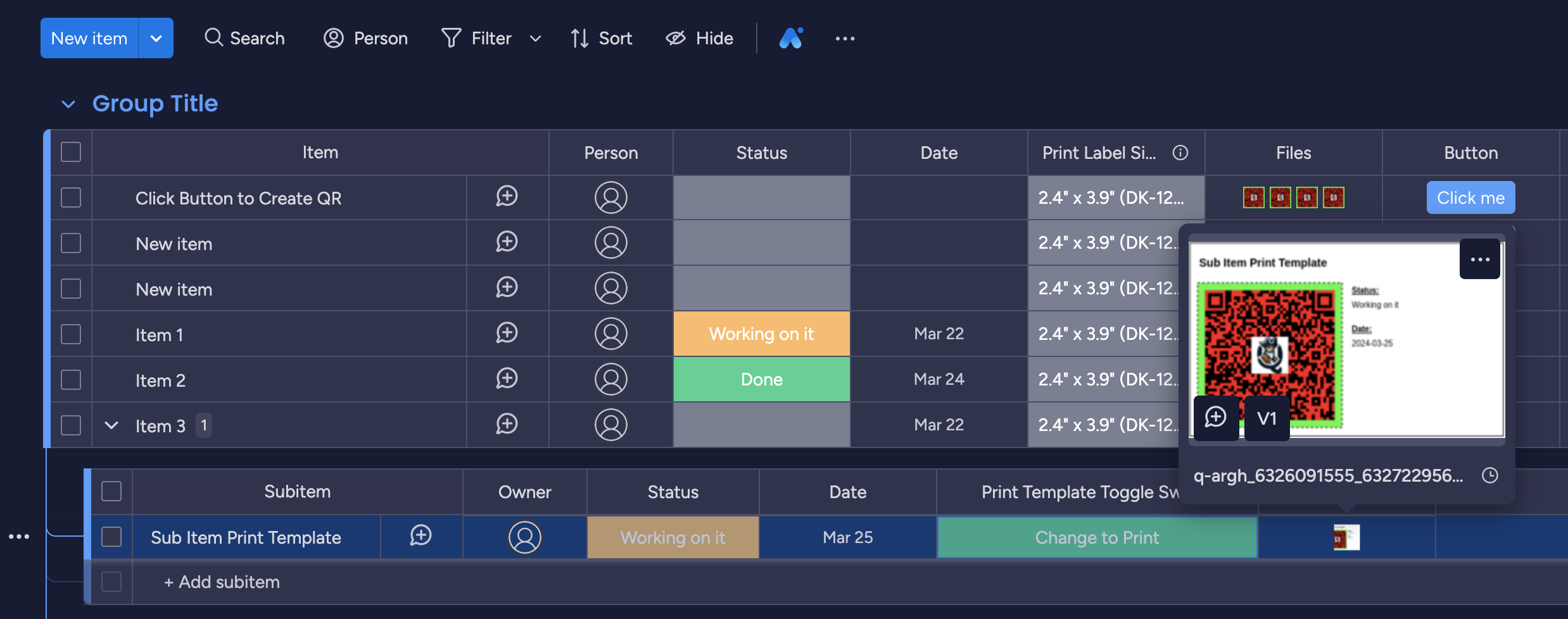Select checkbox for Sub Item Print Template
The image size is (1568, 619).
click(111, 537)
